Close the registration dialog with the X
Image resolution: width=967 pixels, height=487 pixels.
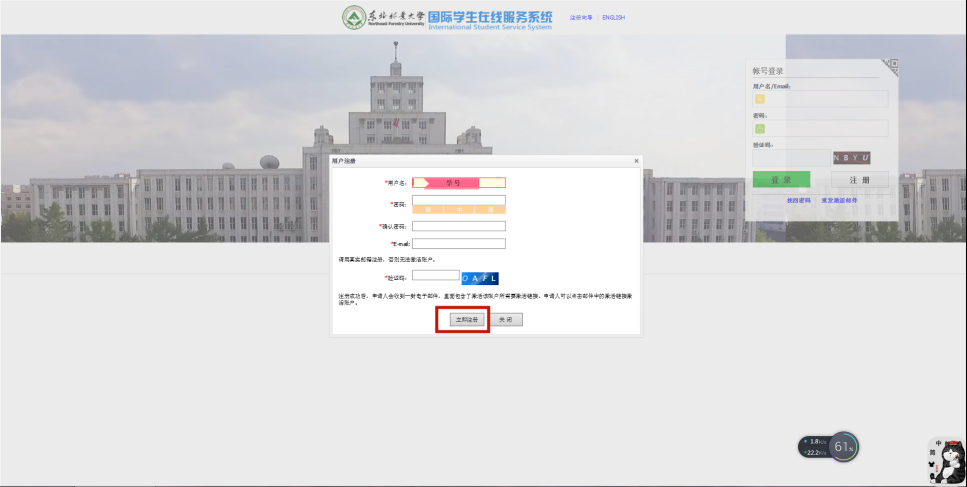[x=636, y=161]
